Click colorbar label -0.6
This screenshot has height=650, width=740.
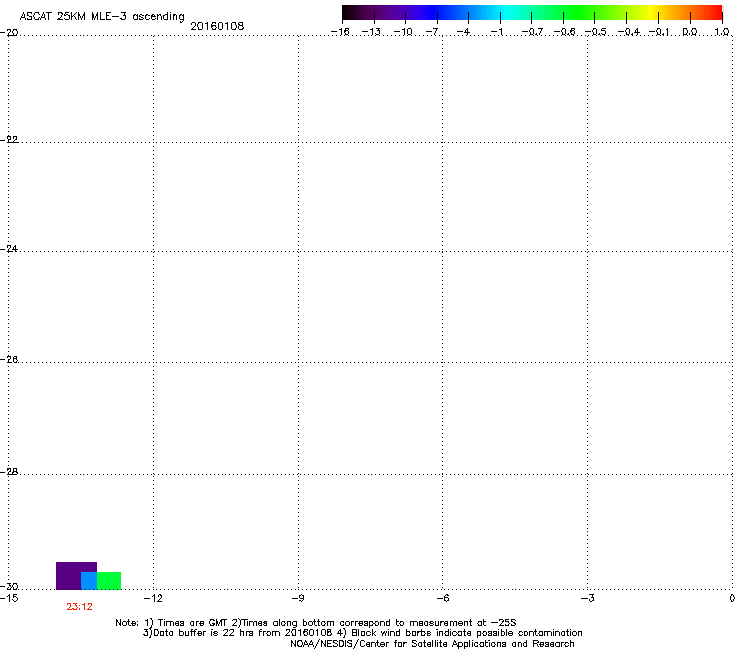pyautogui.click(x=564, y=32)
